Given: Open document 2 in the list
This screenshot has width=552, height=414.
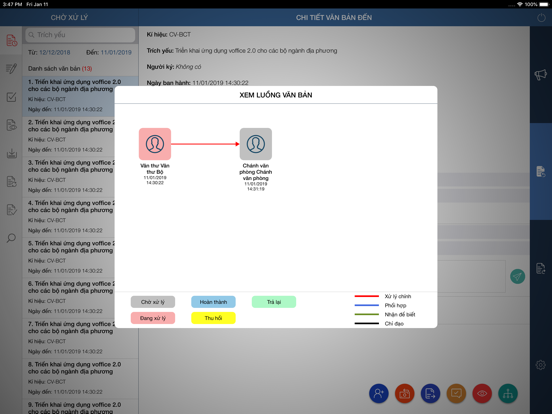Looking at the screenshot, I should pyautogui.click(x=69, y=137).
